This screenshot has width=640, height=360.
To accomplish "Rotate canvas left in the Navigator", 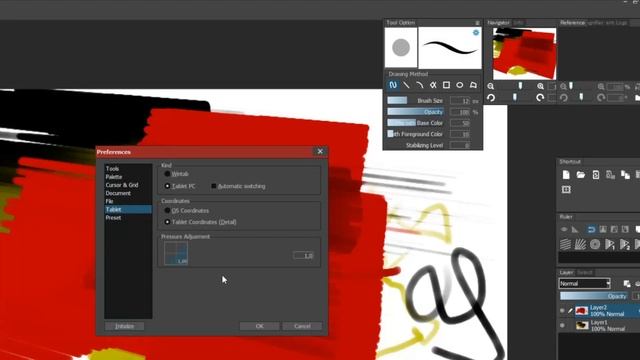I will [x=491, y=98].
